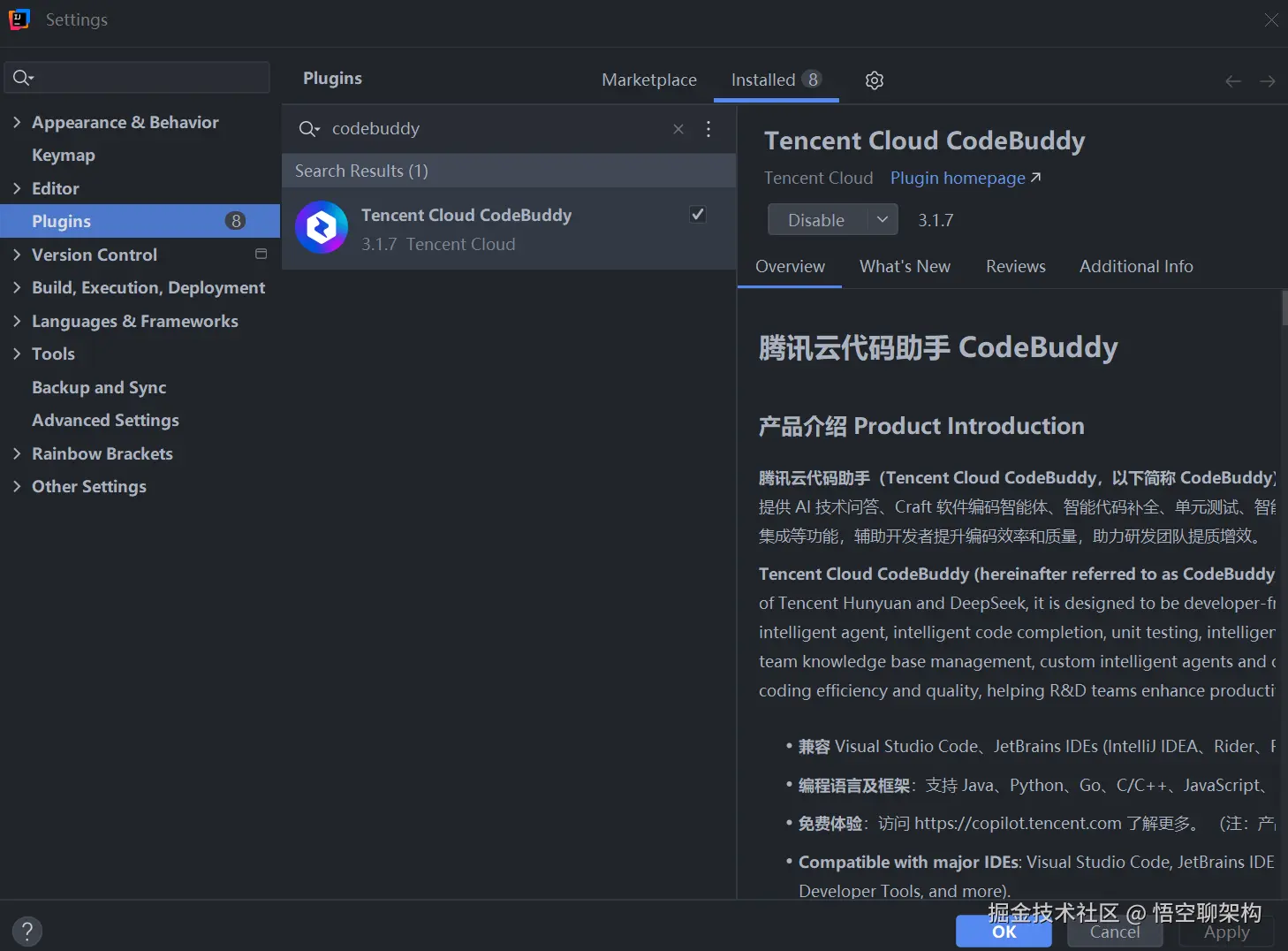Switch to the Marketplace tab

coord(649,80)
